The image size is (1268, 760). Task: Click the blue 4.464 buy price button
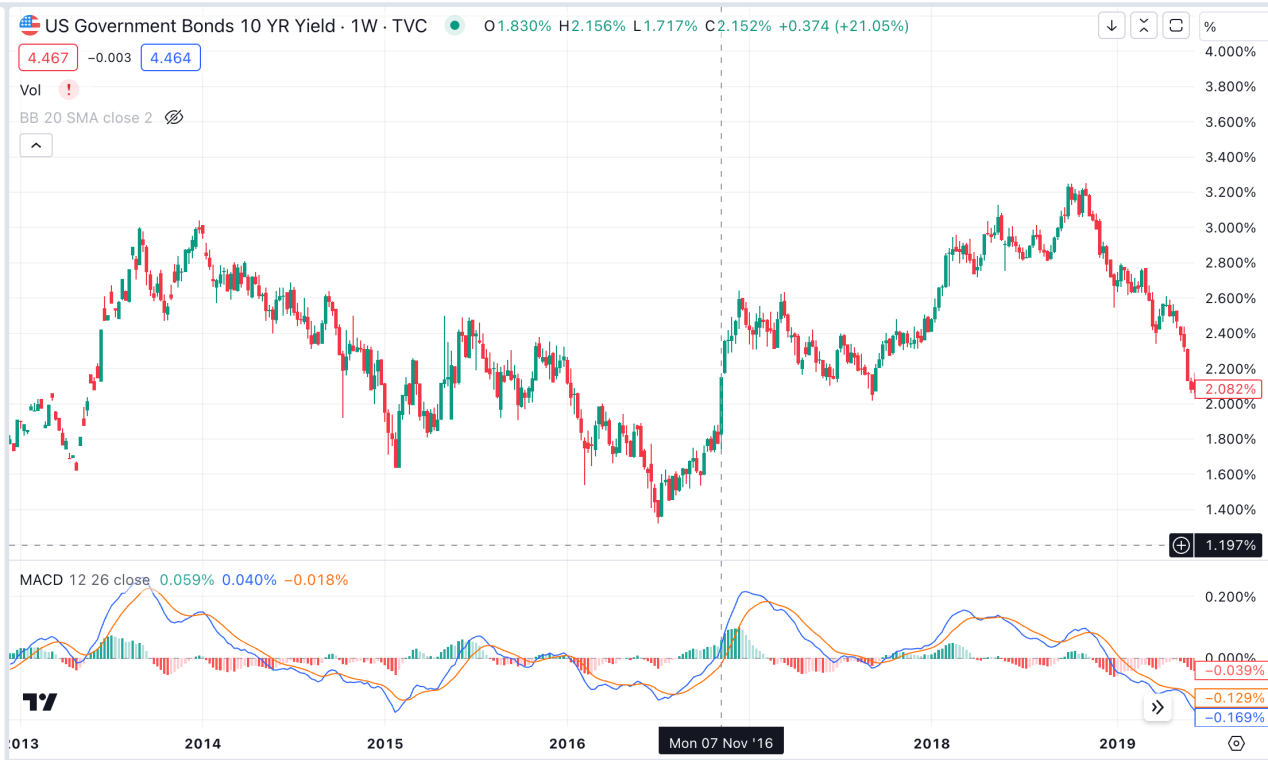[170, 57]
